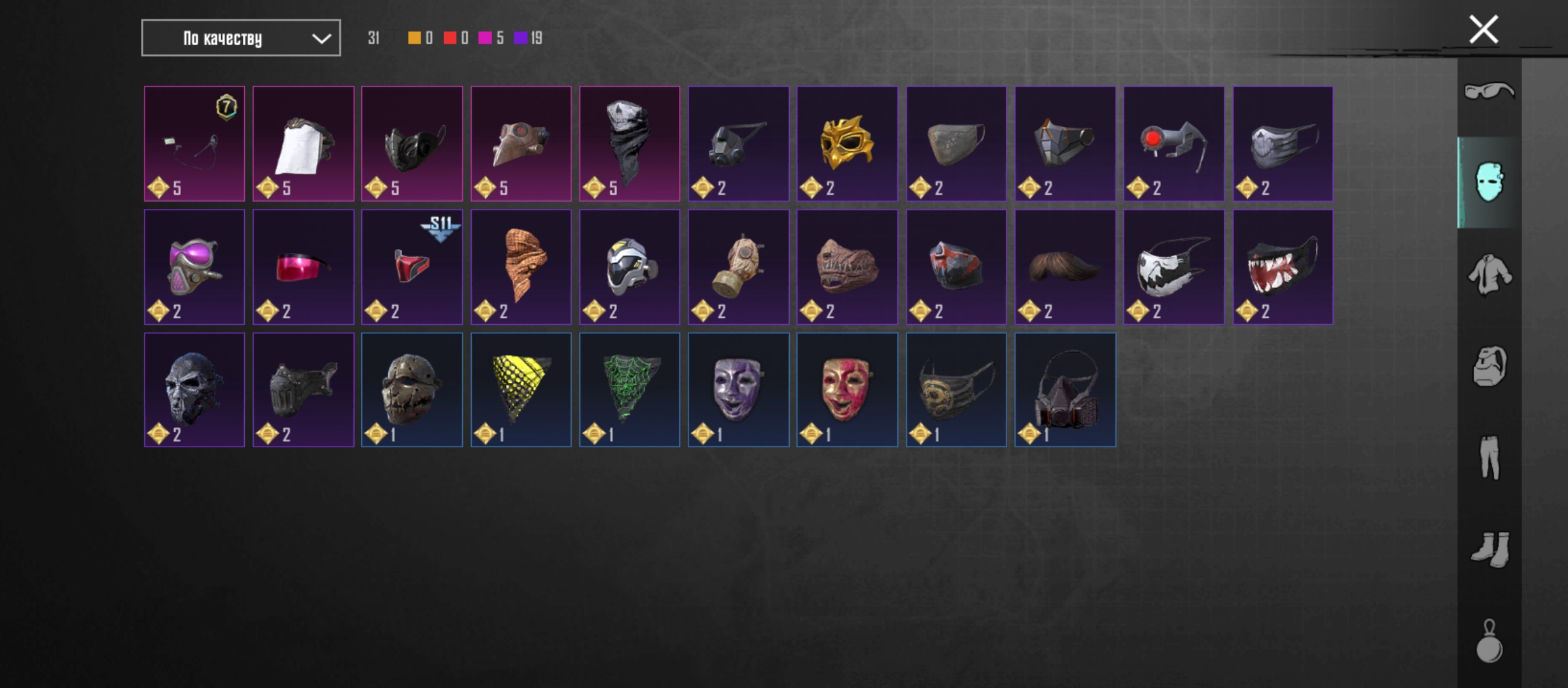This screenshot has height=688, width=1568.
Task: Click the dropdown chevron arrow
Action: [321, 39]
